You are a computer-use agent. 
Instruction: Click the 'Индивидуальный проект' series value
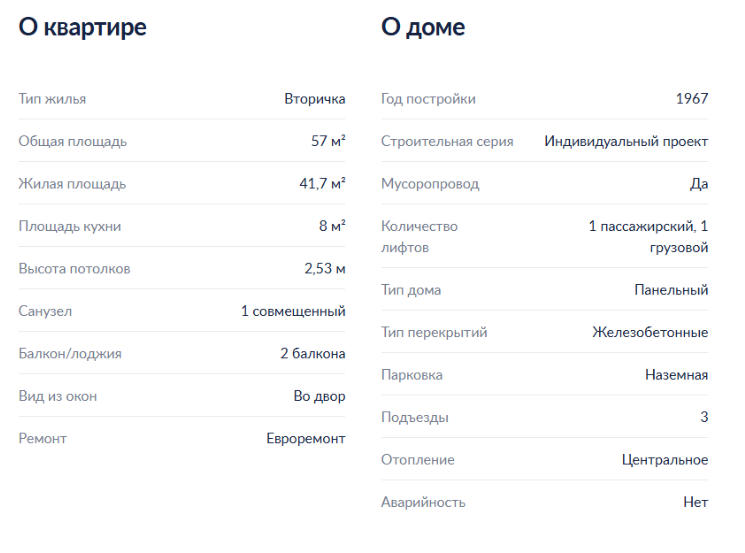pos(626,141)
